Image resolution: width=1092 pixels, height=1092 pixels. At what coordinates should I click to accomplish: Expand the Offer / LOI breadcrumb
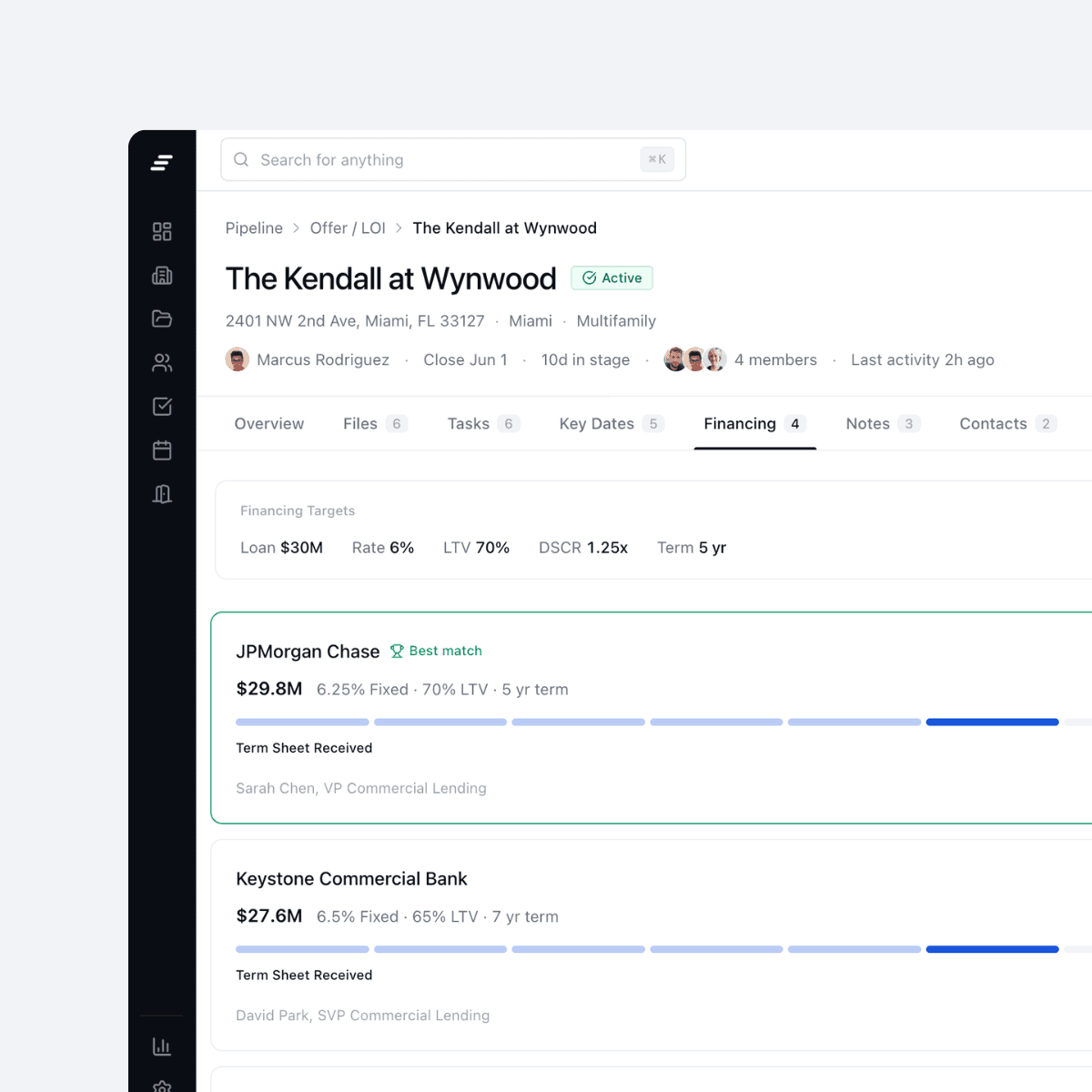348,227
